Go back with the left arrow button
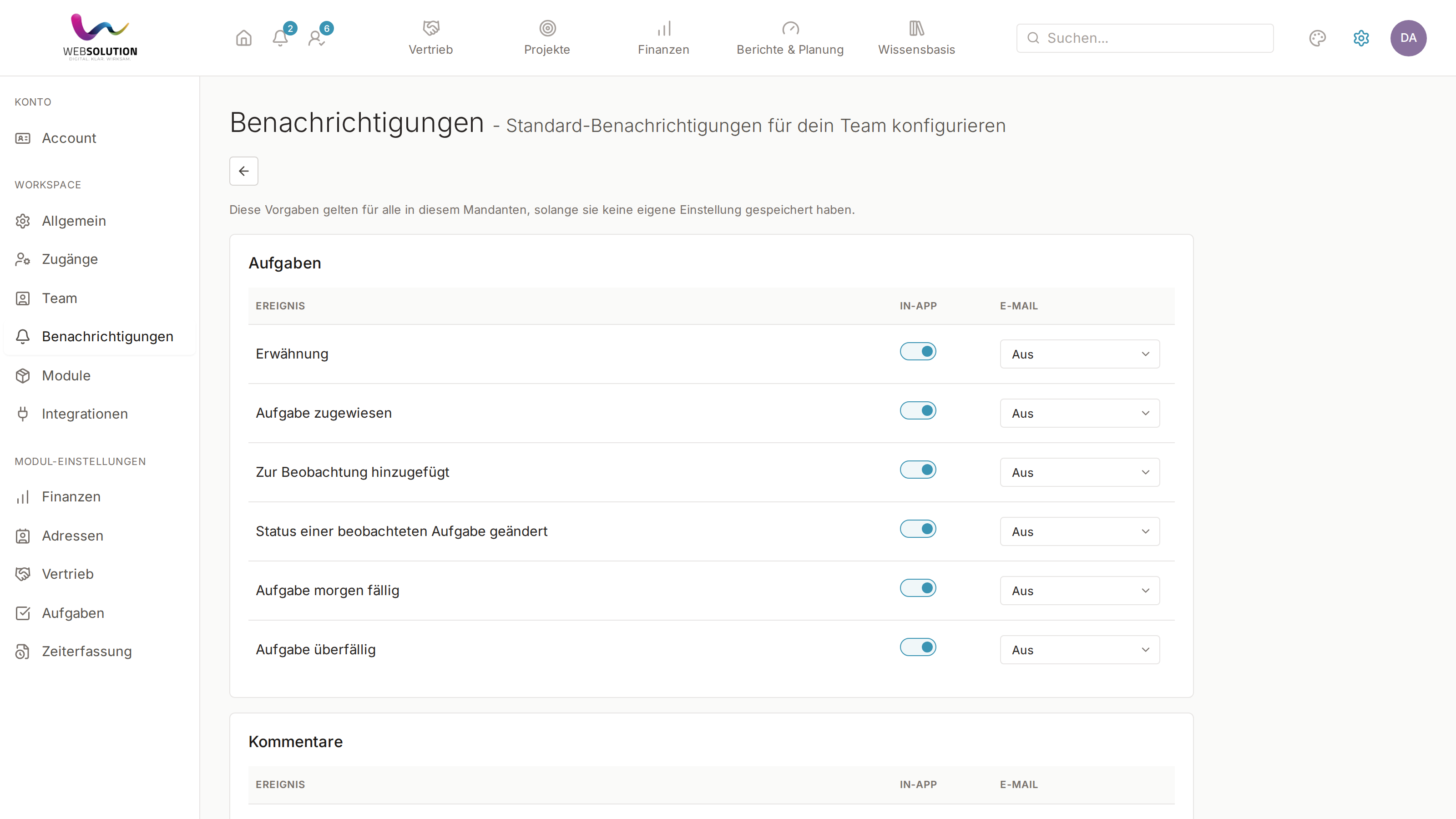This screenshot has height=819, width=1456. (x=243, y=171)
